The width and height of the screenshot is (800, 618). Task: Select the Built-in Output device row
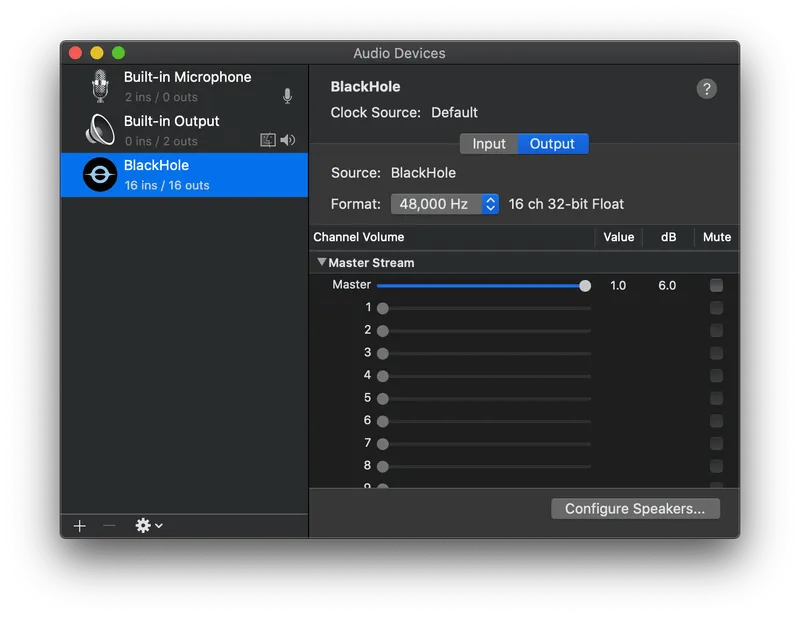tap(184, 130)
